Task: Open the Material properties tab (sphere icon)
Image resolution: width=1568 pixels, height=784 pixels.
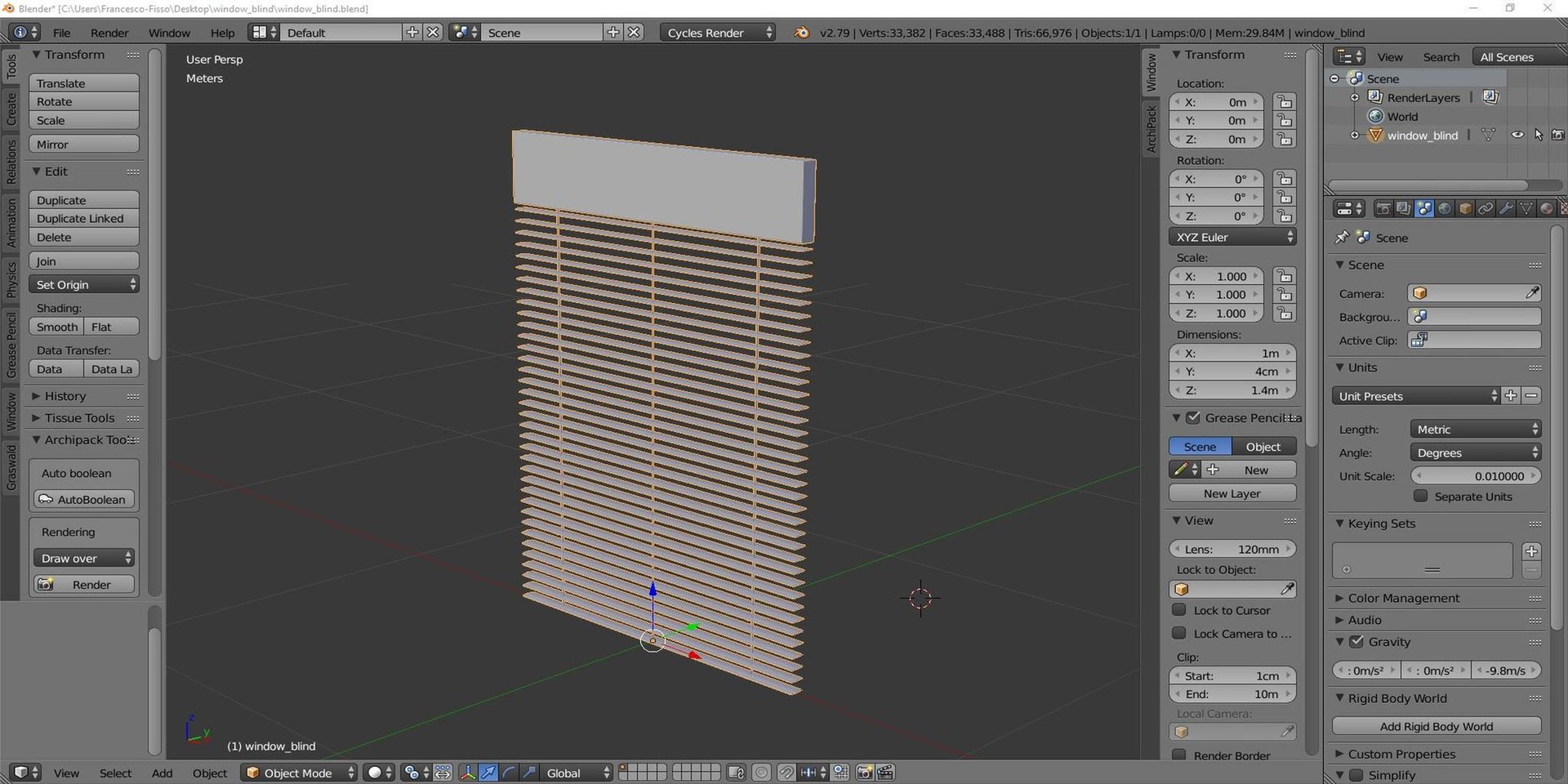Action: (1546, 208)
